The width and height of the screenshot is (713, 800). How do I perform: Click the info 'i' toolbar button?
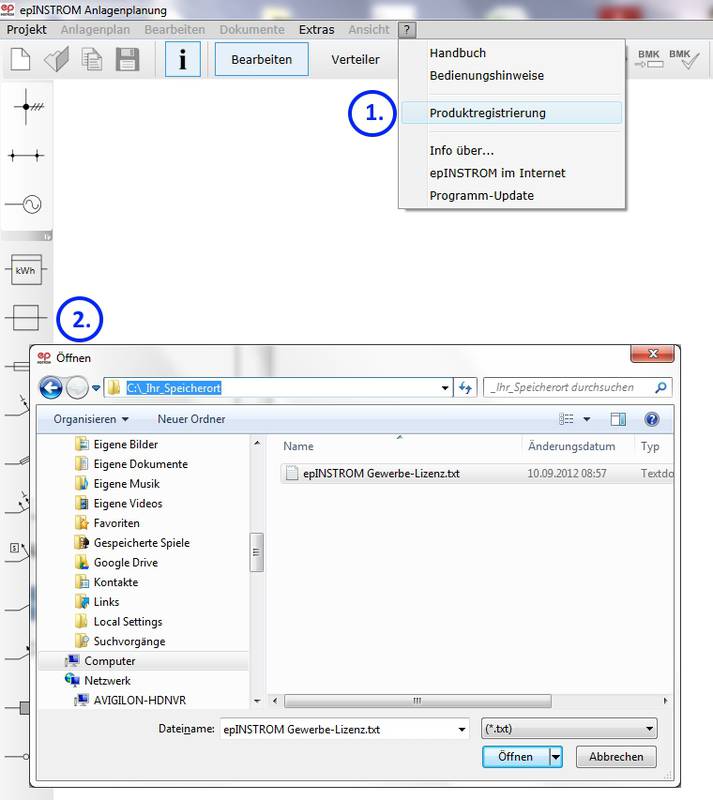(x=183, y=59)
